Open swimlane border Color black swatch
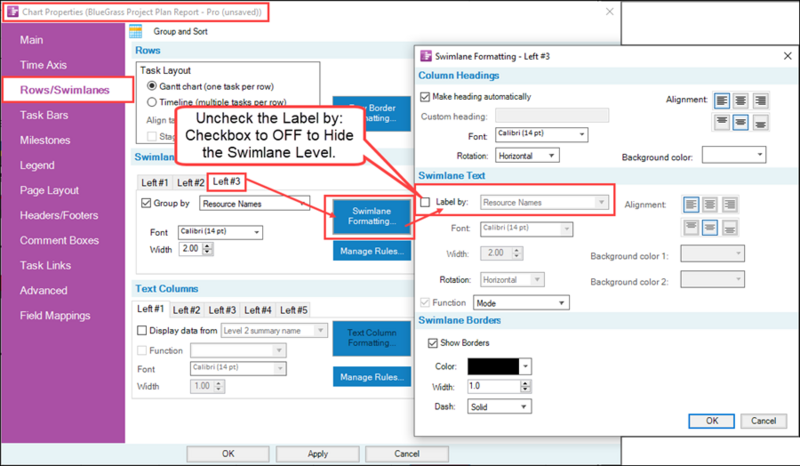Image resolution: width=800 pixels, height=466 pixels. (x=499, y=366)
